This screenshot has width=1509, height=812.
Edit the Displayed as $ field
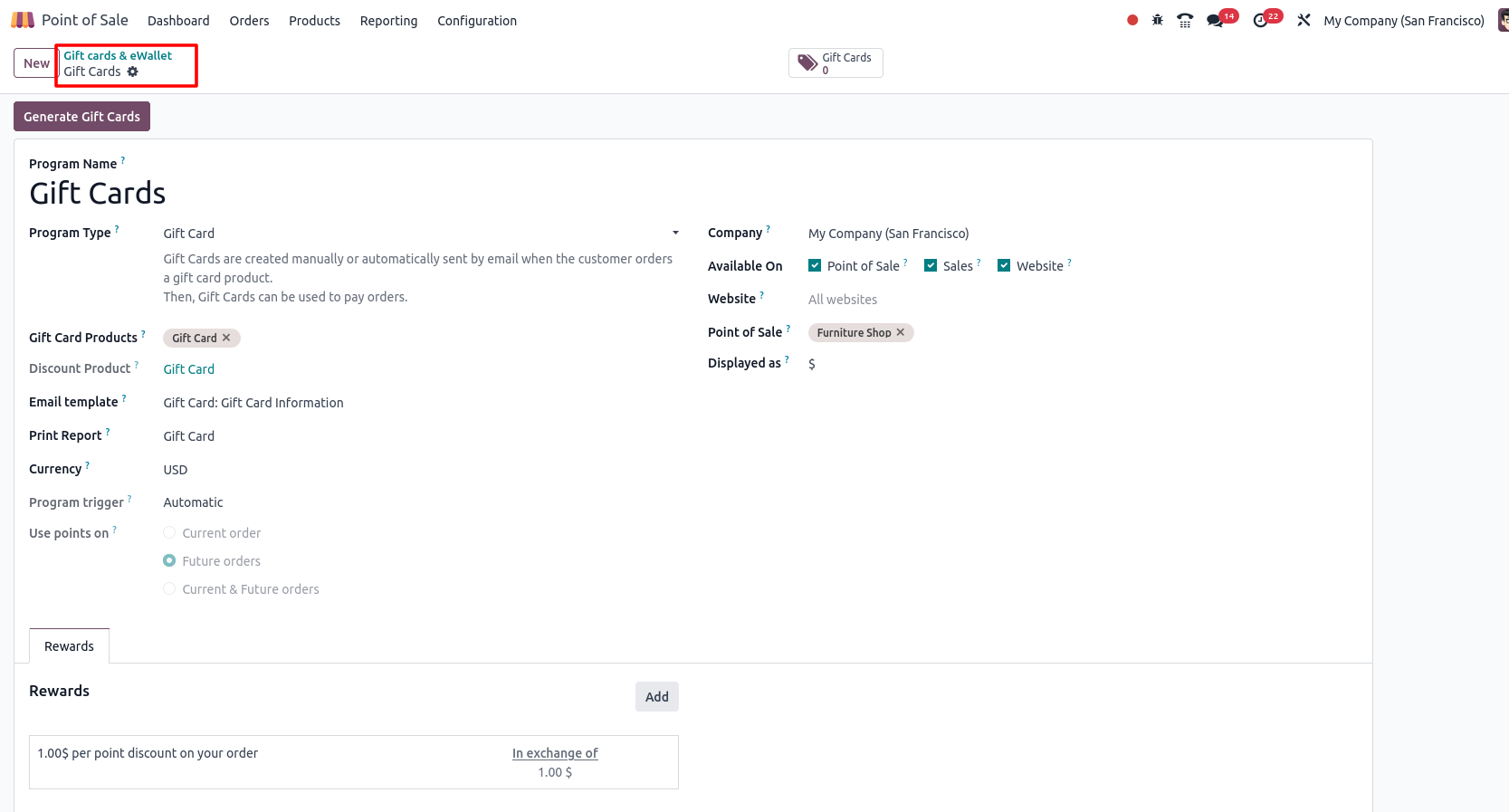1082,364
